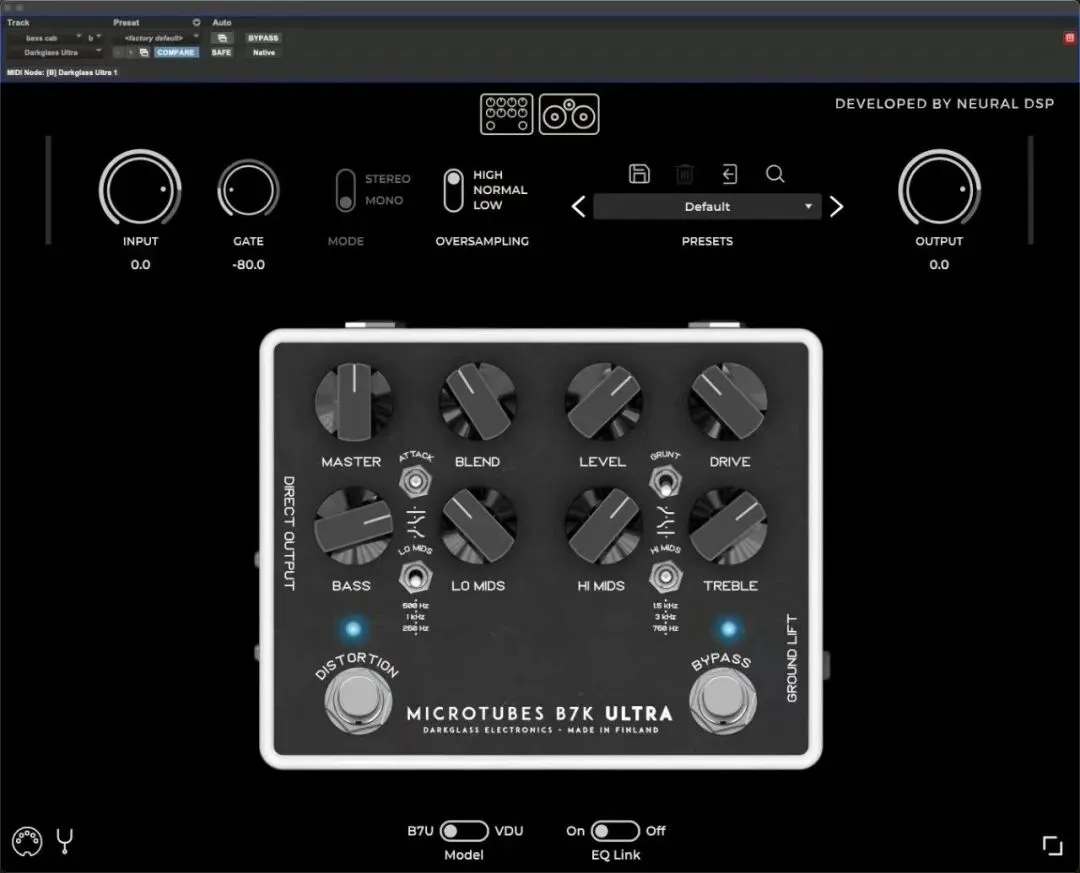Screen dimensions: 1080x873
Task: Click the Hi Mids knob on pedal
Action: click(603, 526)
